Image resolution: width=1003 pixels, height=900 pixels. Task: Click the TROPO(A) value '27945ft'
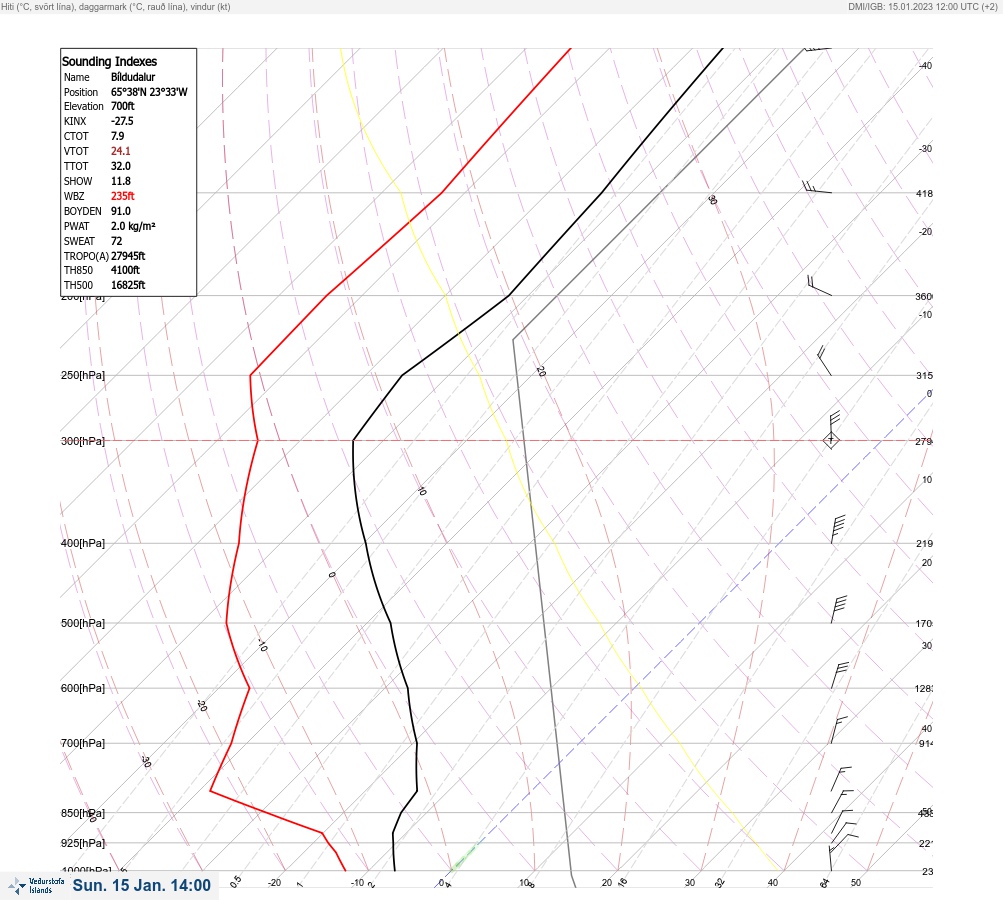pyautogui.click(x=128, y=256)
